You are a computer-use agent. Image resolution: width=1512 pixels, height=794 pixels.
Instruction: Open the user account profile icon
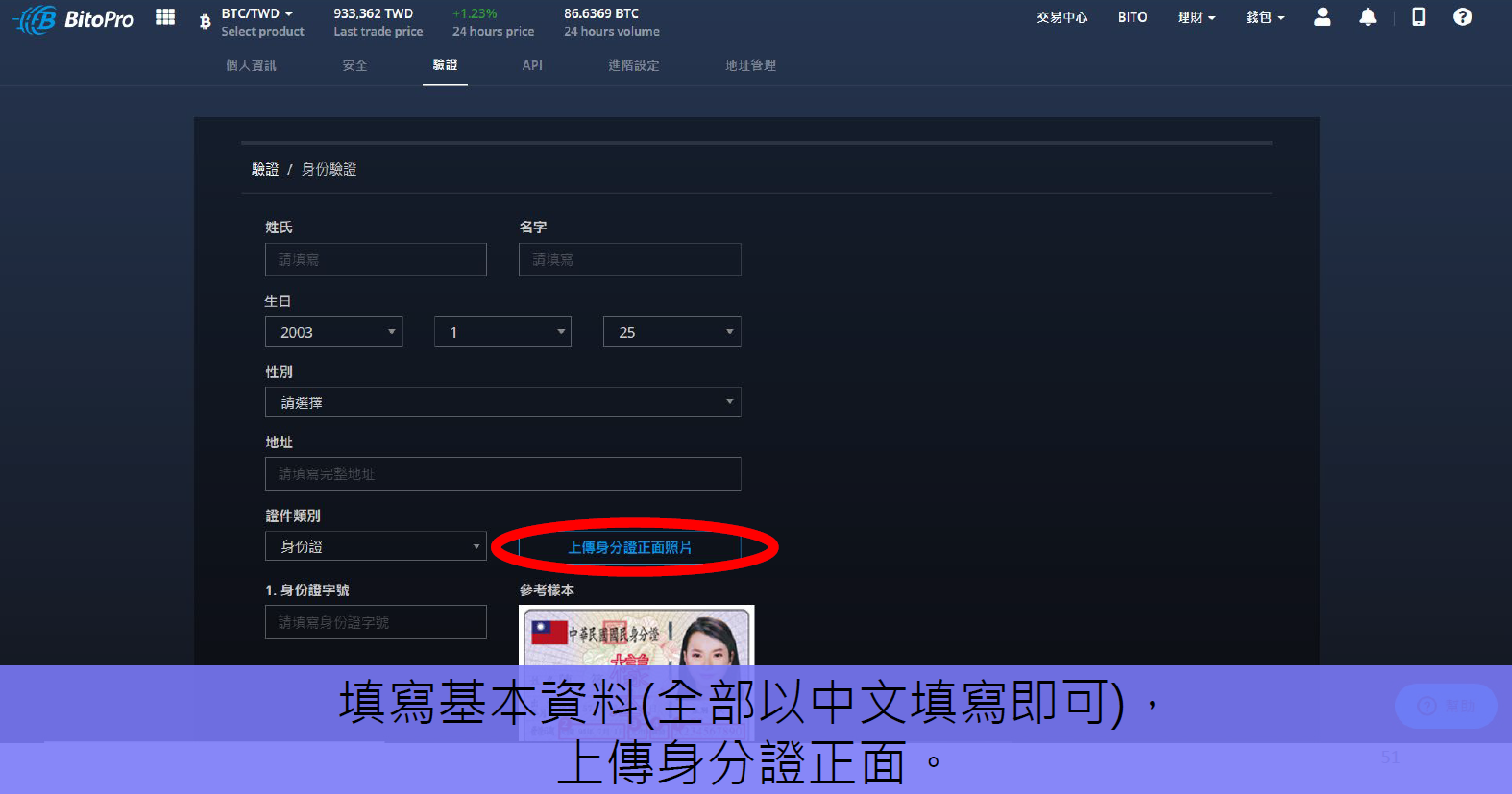point(1323,17)
